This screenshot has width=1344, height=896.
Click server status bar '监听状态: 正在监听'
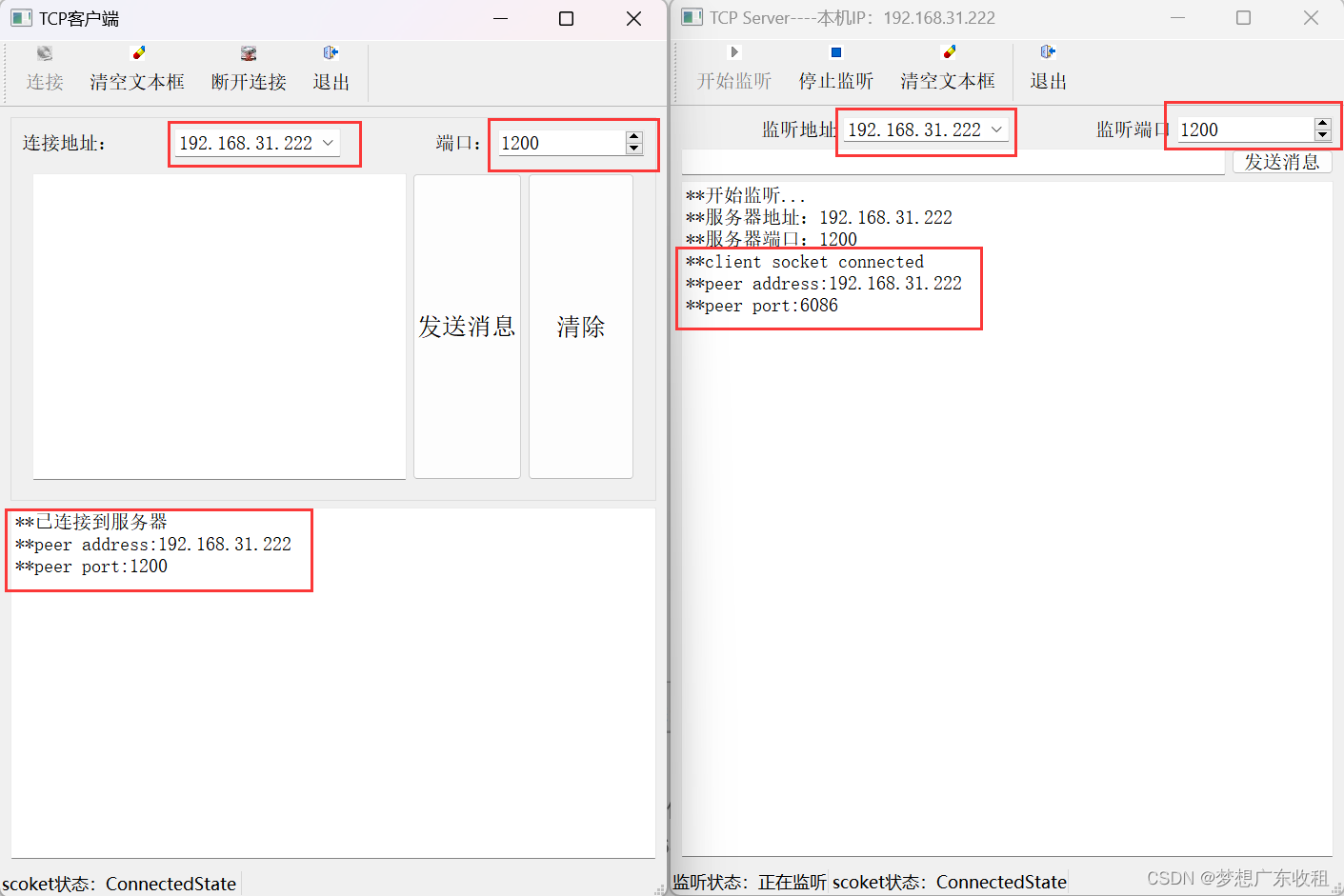pyautogui.click(x=750, y=883)
